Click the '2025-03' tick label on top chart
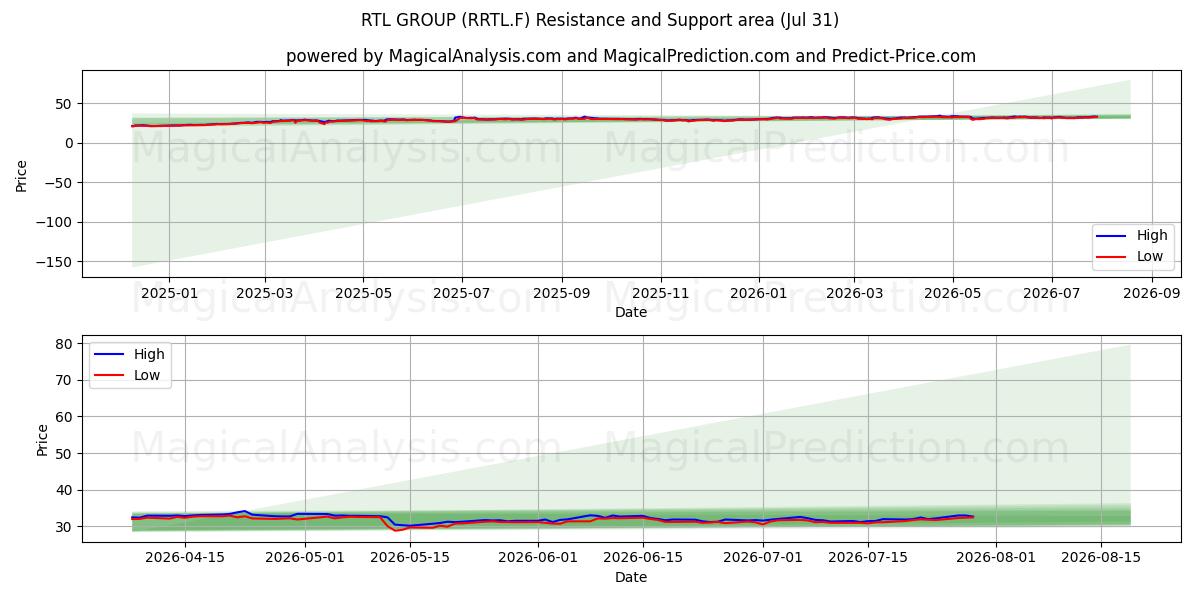Image resolution: width=1200 pixels, height=600 pixels. (x=265, y=292)
